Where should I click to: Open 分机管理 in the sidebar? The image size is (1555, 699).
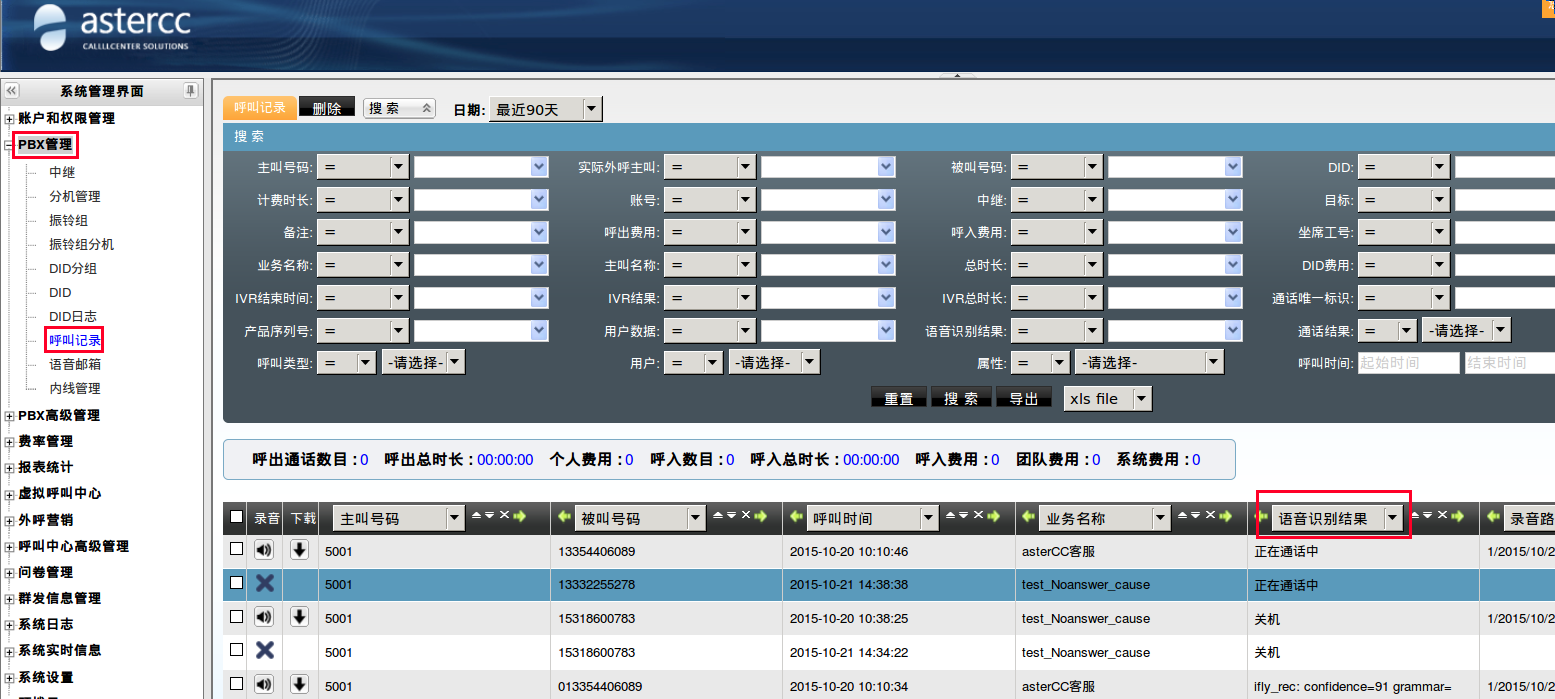pyautogui.click(x=75, y=197)
